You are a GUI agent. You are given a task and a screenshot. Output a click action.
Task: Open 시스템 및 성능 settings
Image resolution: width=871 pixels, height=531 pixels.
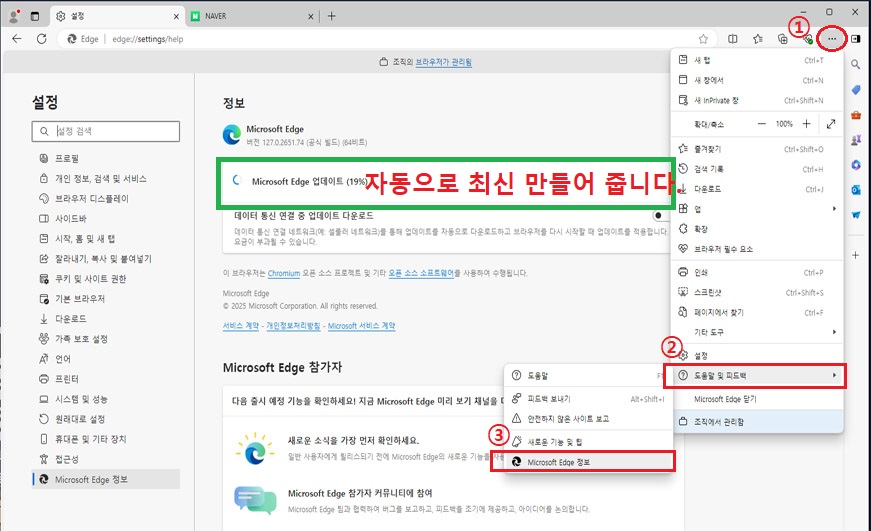[x=106, y=399]
